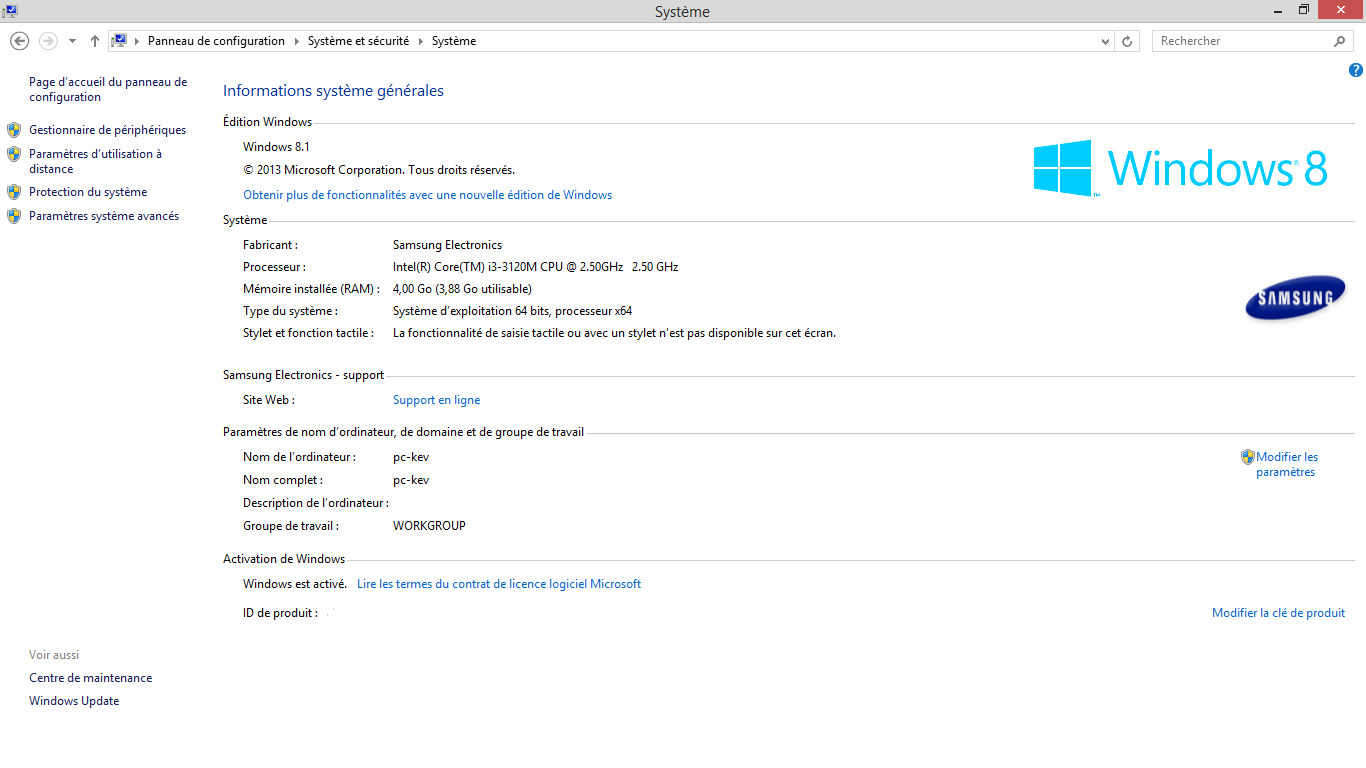1366x768 pixels.
Task: Click Modifier les paramètres link
Action: tap(1287, 464)
